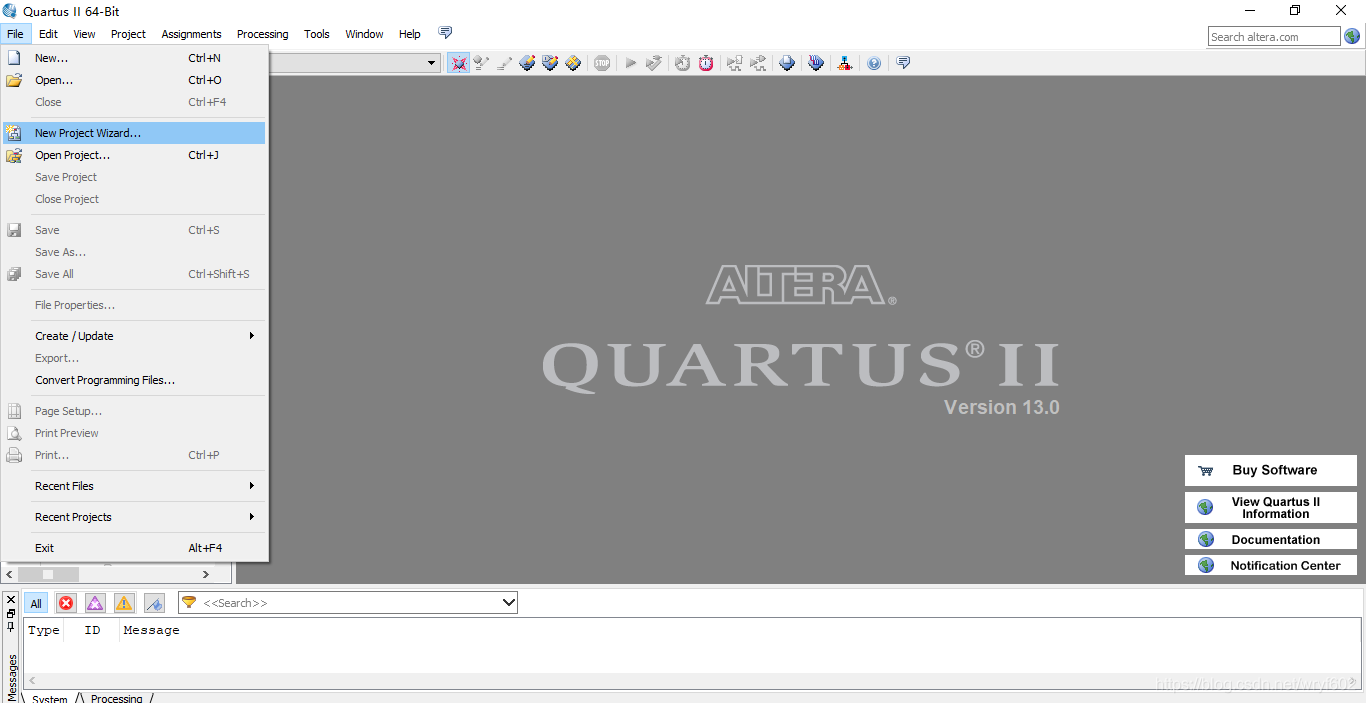Click the blue chip Programmer toolbar icon
The height and width of the screenshot is (703, 1366).
(x=788, y=63)
